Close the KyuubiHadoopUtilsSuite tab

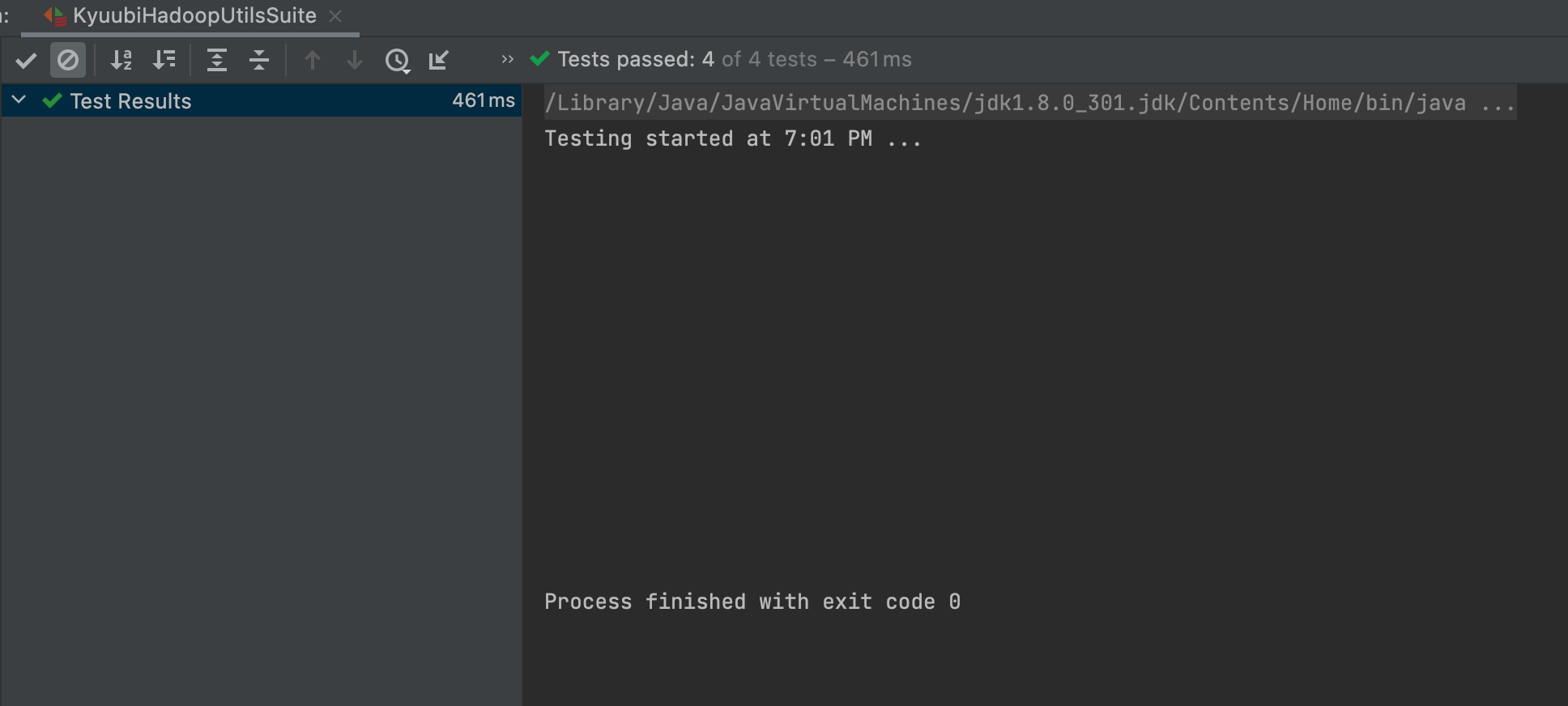pos(335,16)
